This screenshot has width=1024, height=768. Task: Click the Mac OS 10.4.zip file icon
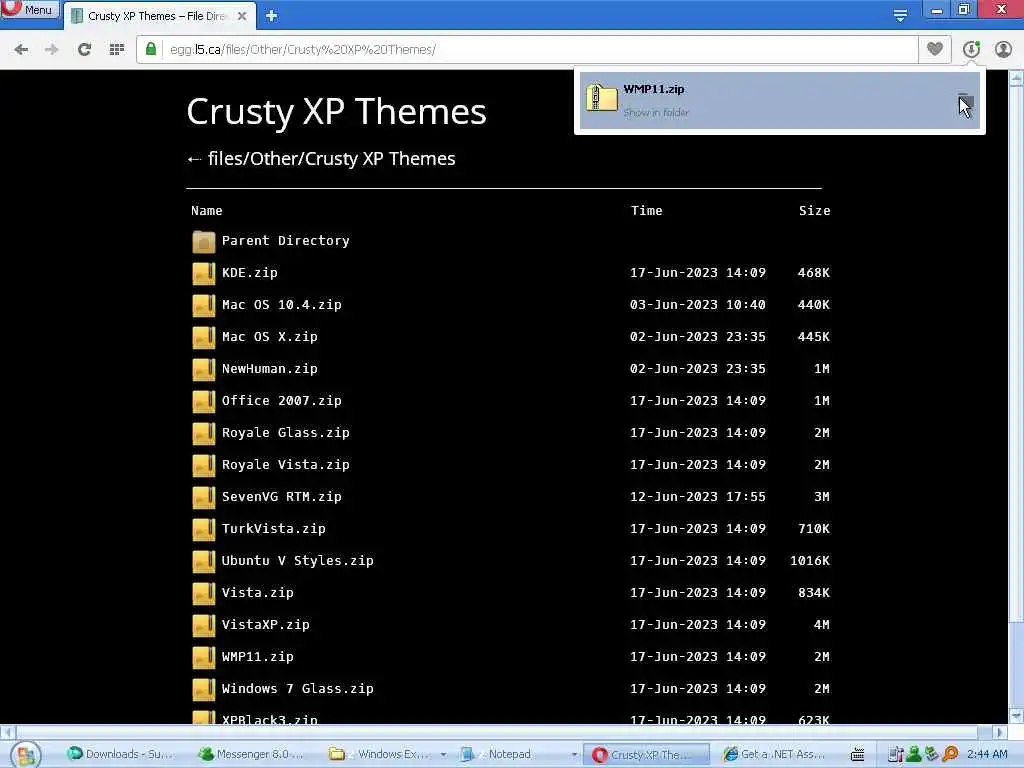204,306
